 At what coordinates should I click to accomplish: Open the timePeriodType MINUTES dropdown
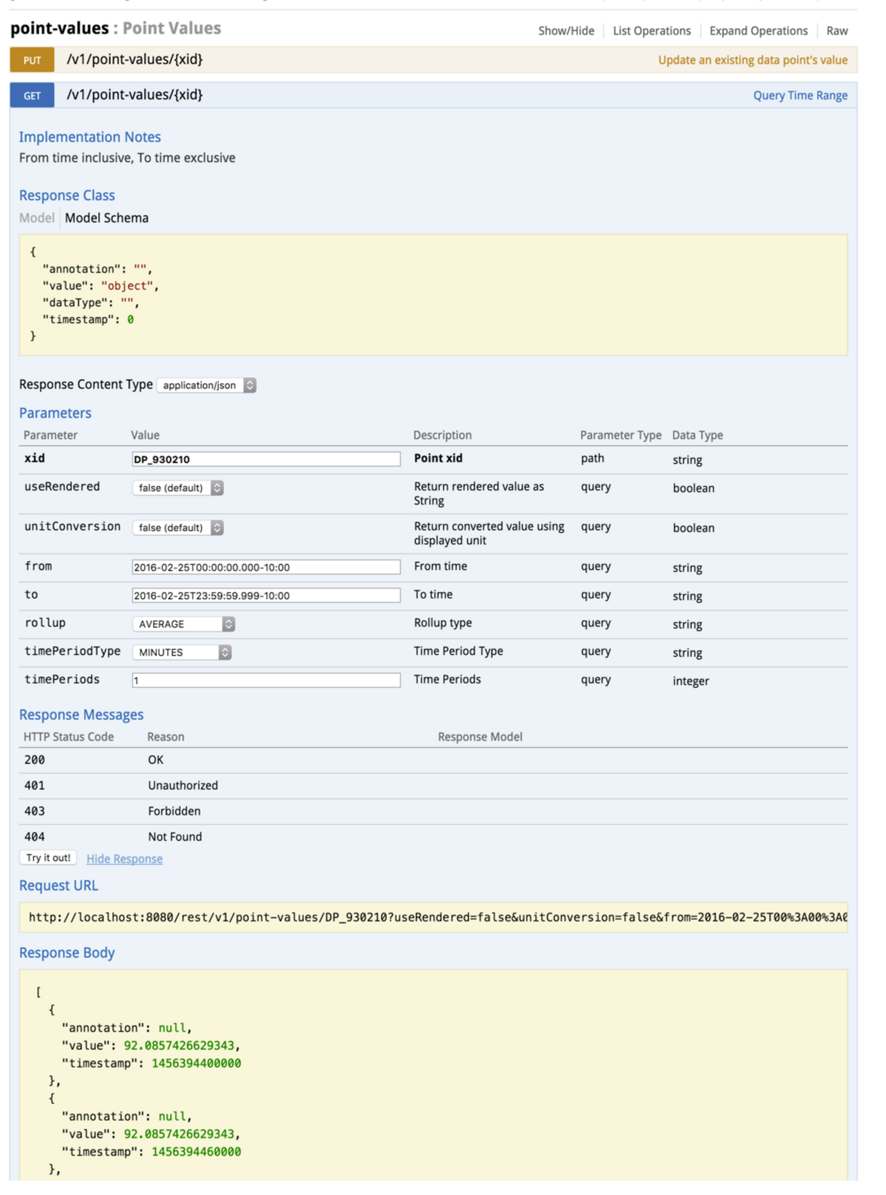pos(181,652)
